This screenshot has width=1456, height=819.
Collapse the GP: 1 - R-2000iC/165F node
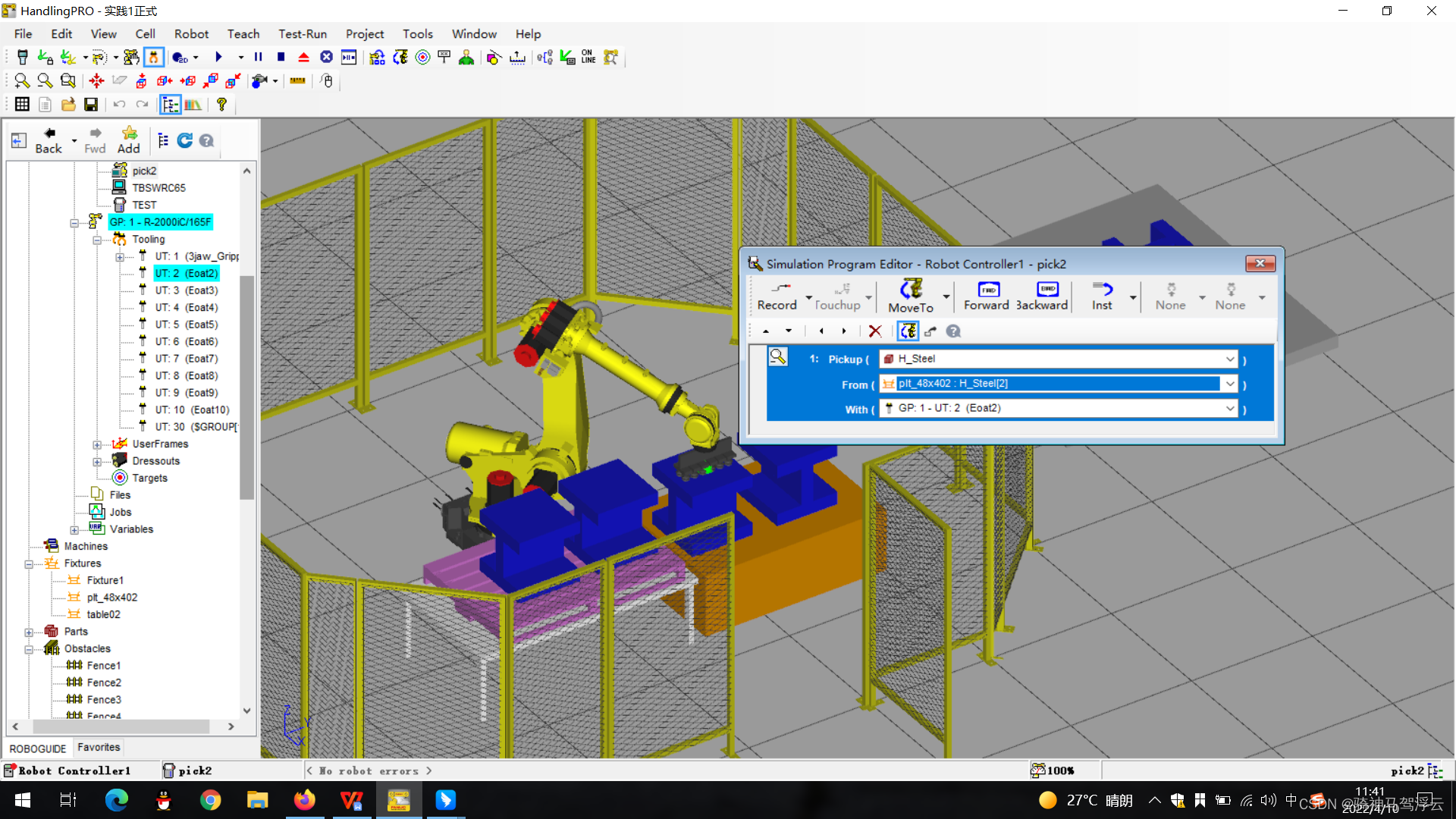pyautogui.click(x=74, y=223)
